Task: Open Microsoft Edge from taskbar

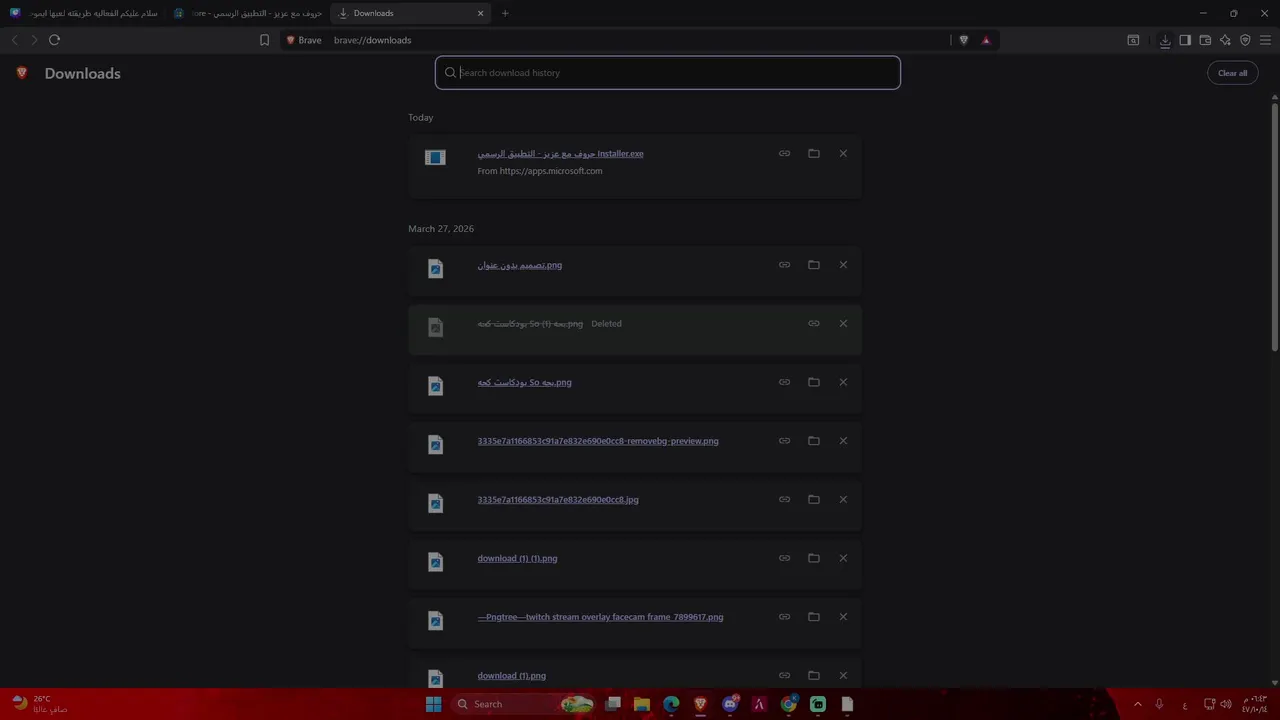Action: tap(671, 704)
